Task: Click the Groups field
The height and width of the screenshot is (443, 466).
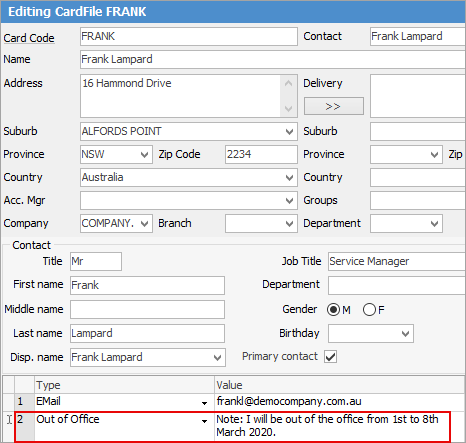Action: coord(418,201)
